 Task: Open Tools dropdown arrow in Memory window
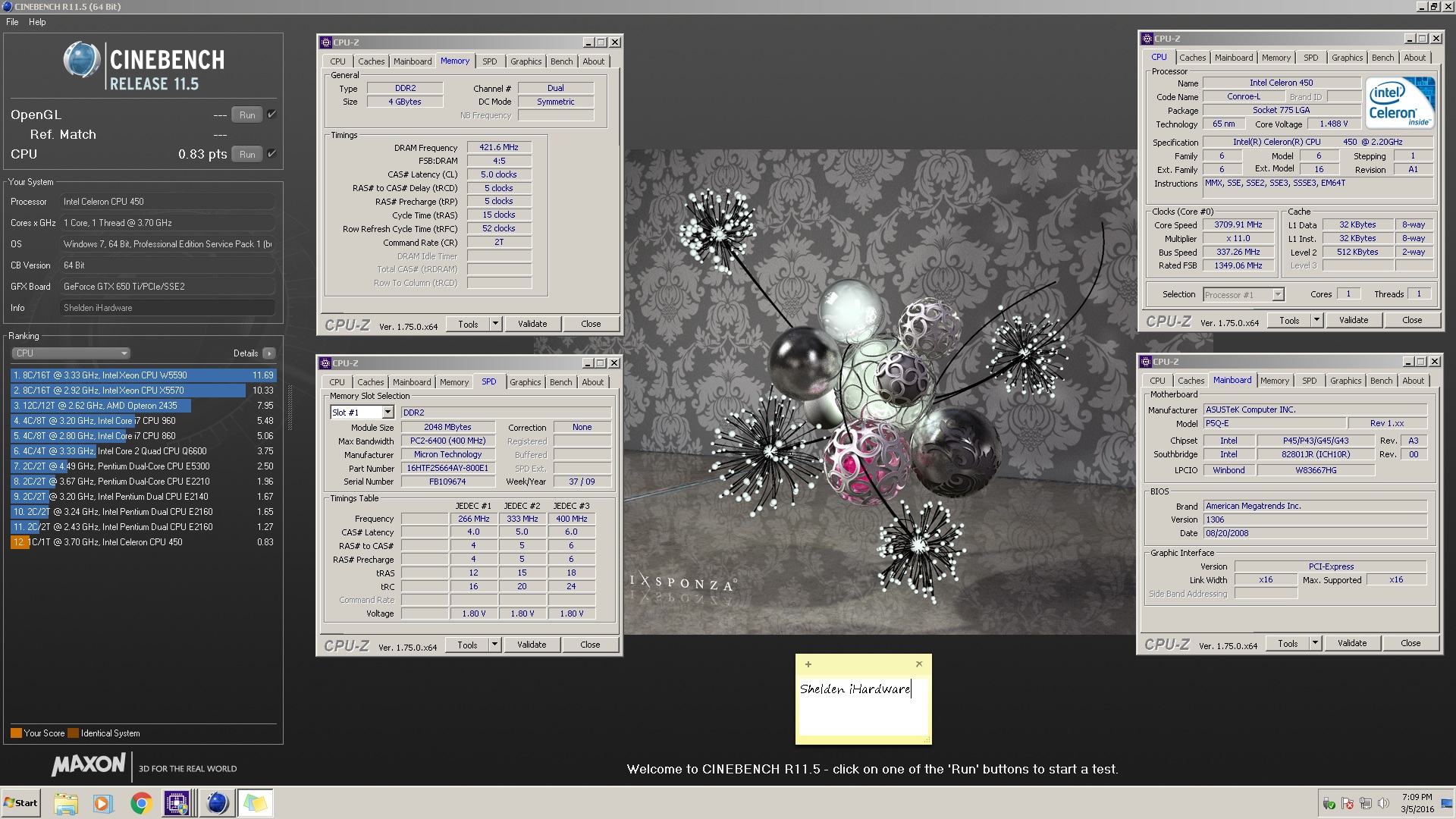495,324
